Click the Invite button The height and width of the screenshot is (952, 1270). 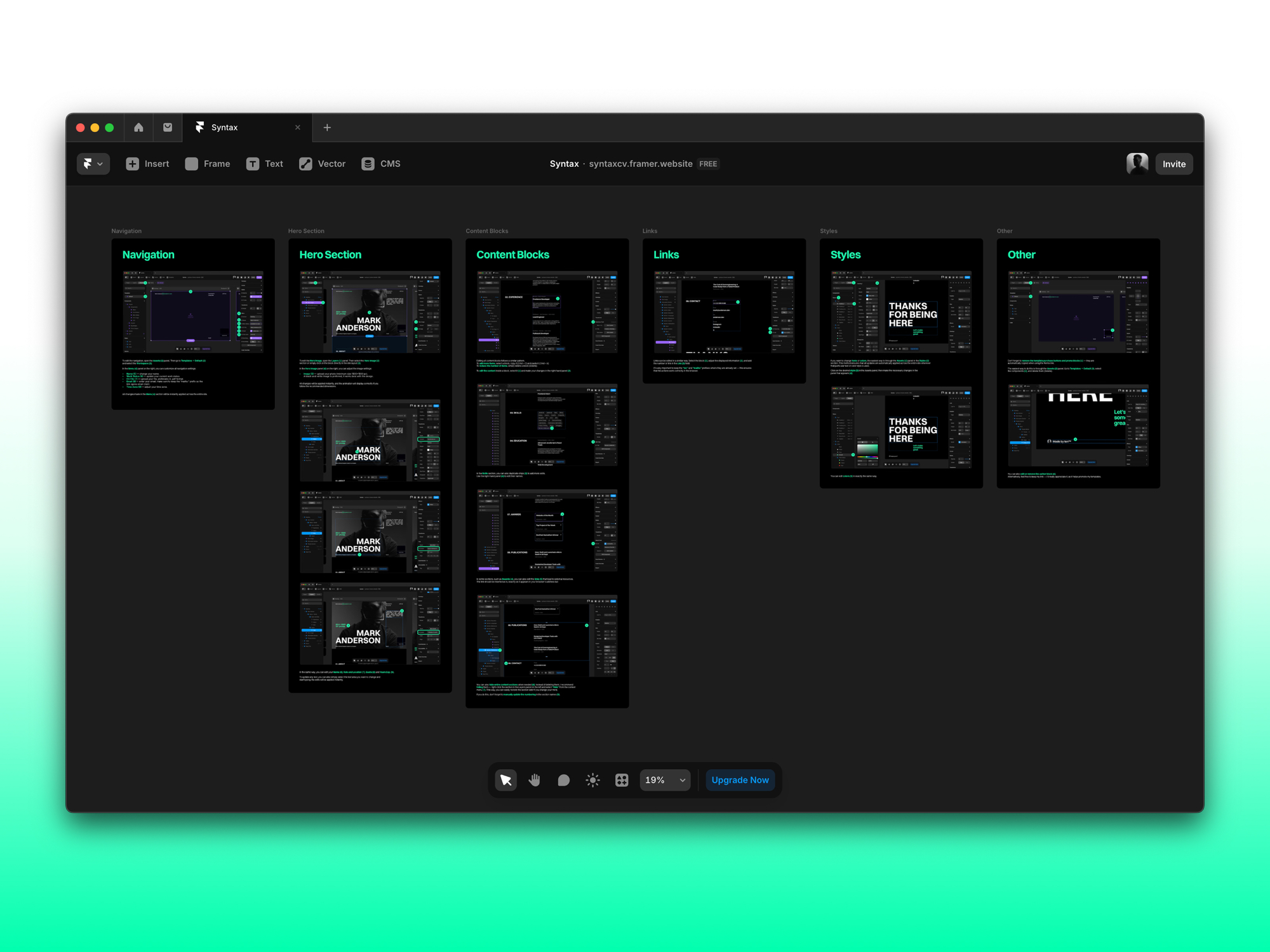click(x=1173, y=164)
